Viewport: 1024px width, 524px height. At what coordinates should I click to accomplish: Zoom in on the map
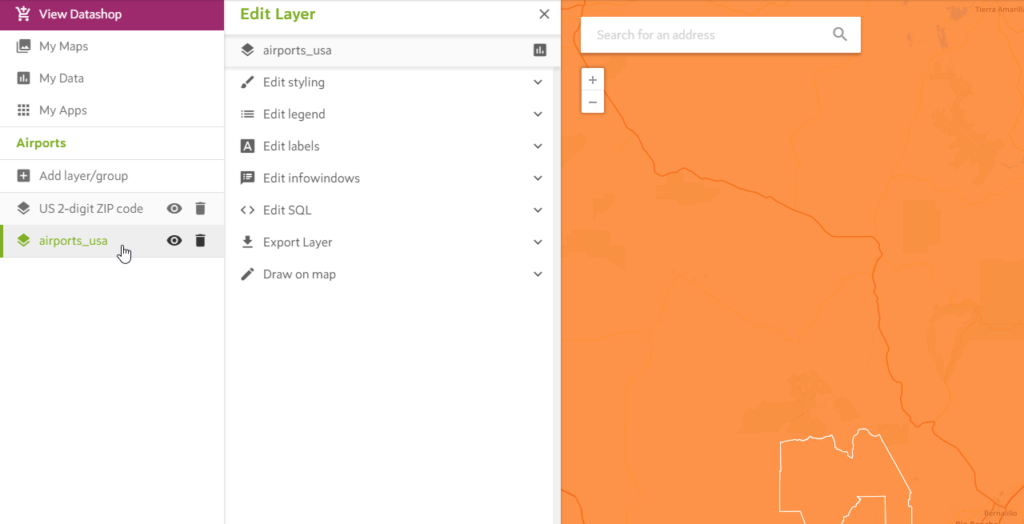(592, 80)
